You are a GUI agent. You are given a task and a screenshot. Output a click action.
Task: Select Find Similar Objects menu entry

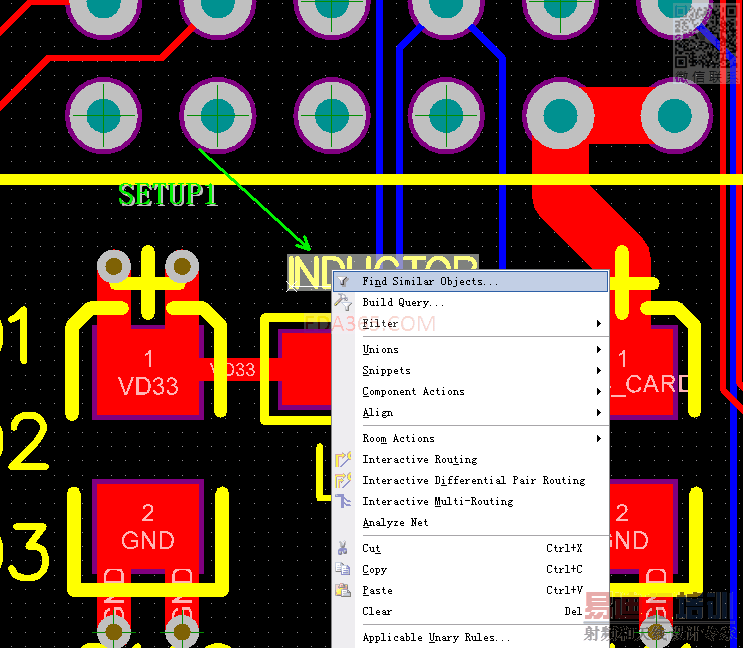(x=471, y=281)
